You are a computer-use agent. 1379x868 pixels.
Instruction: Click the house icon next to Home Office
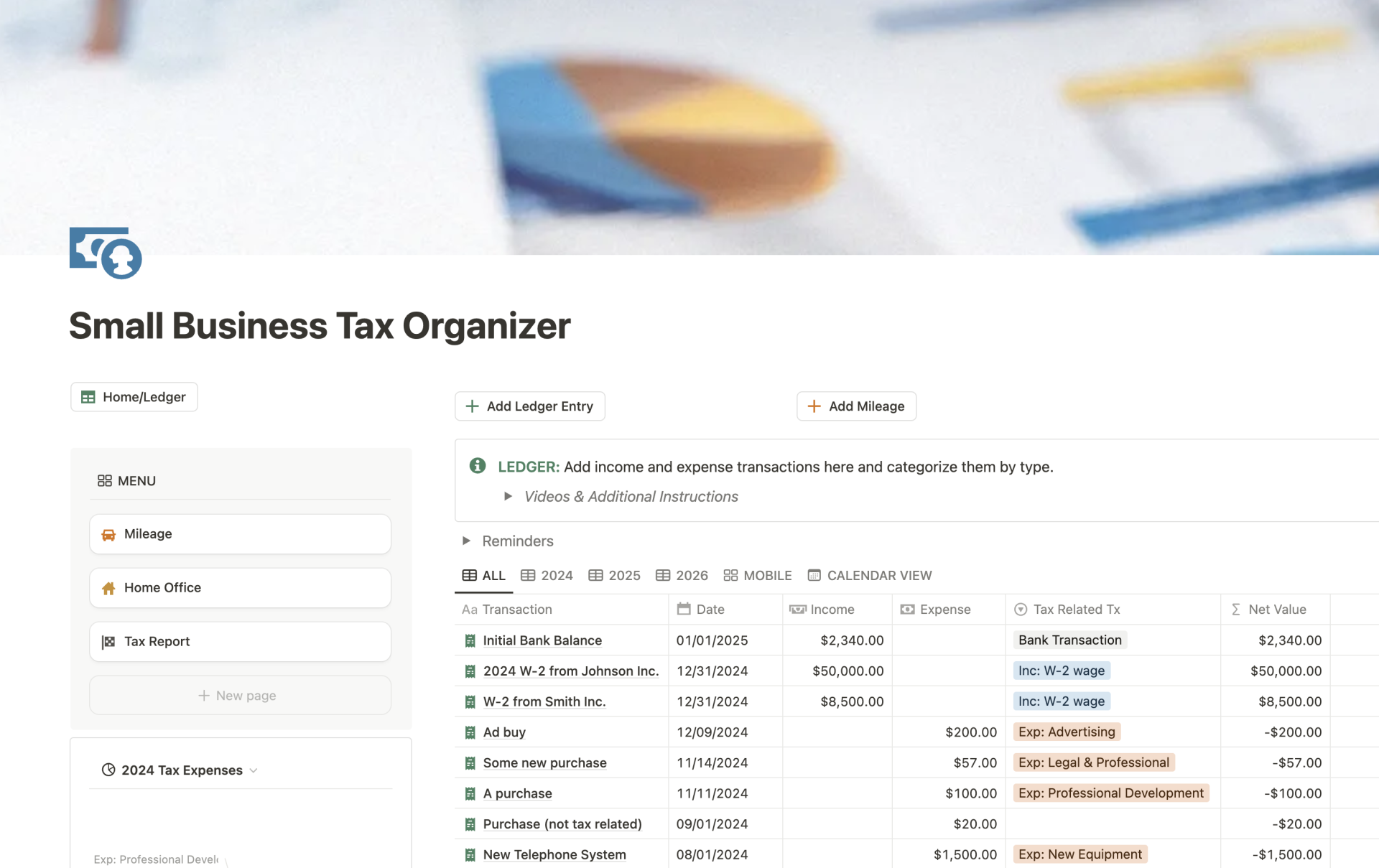108,588
